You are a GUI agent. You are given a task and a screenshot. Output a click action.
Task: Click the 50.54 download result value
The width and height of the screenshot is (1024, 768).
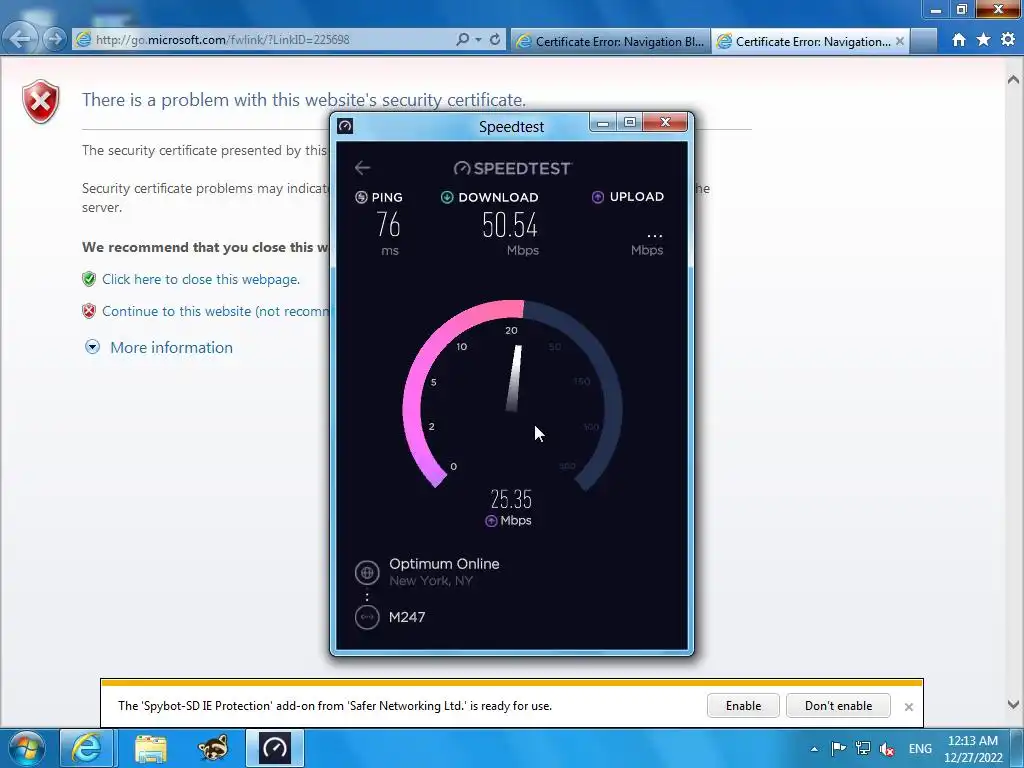pos(510,225)
